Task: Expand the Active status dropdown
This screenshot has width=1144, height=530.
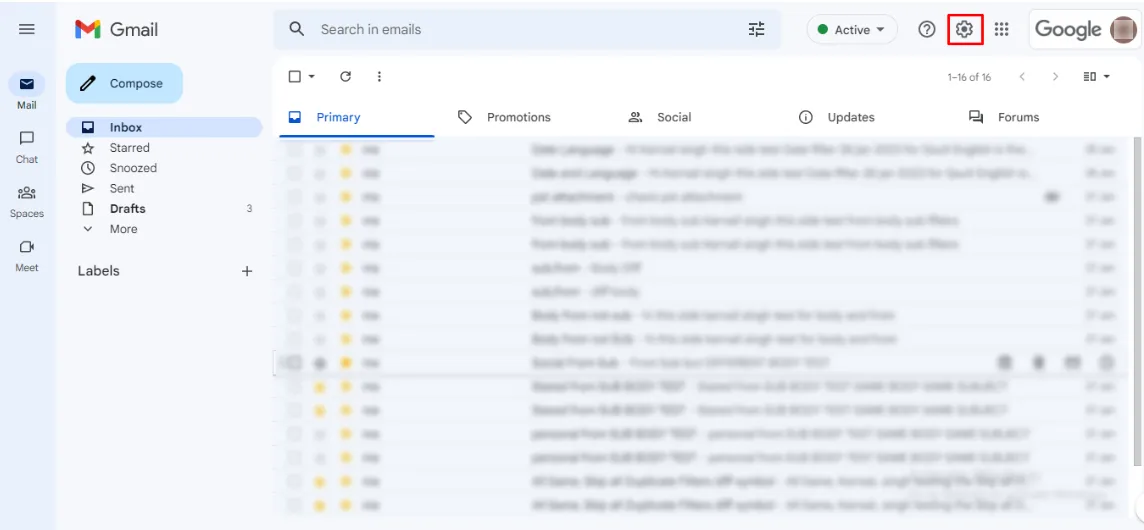Action: point(851,30)
